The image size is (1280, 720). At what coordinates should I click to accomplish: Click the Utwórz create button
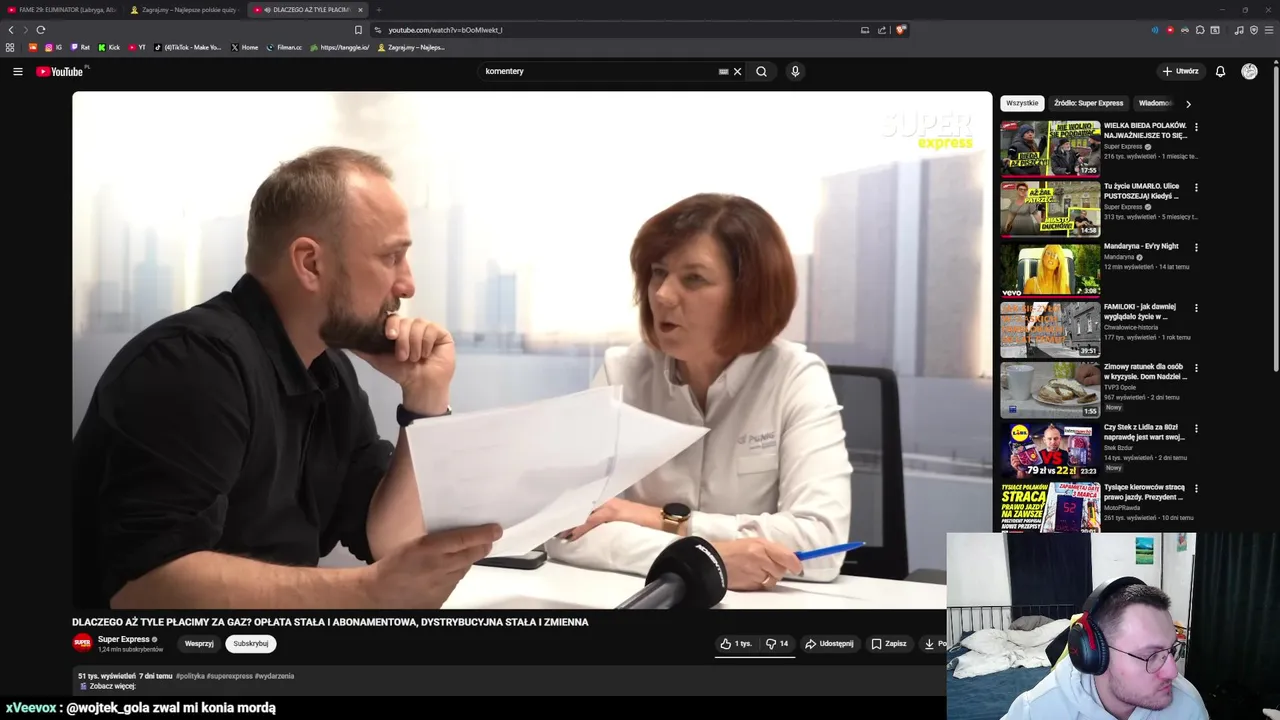1181,71
